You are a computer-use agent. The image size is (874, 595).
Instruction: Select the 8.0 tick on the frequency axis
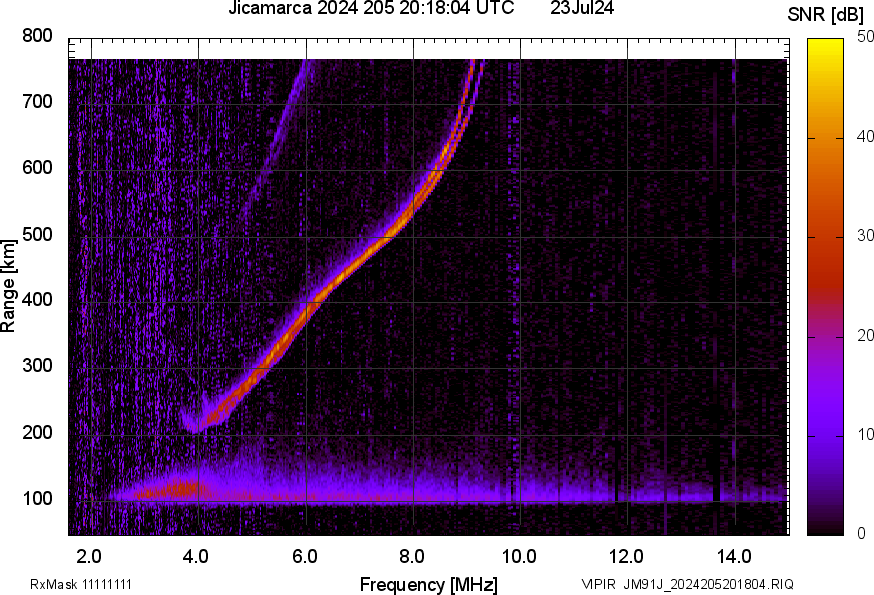[412, 554]
